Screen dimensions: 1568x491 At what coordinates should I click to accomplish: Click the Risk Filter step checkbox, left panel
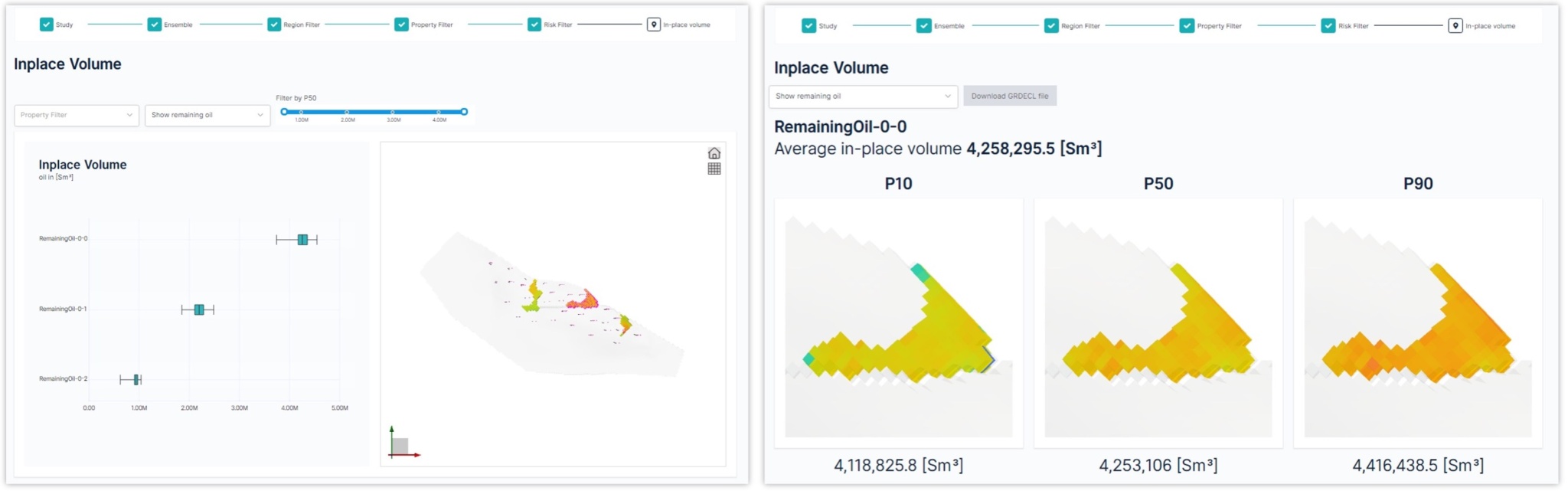[x=534, y=25]
